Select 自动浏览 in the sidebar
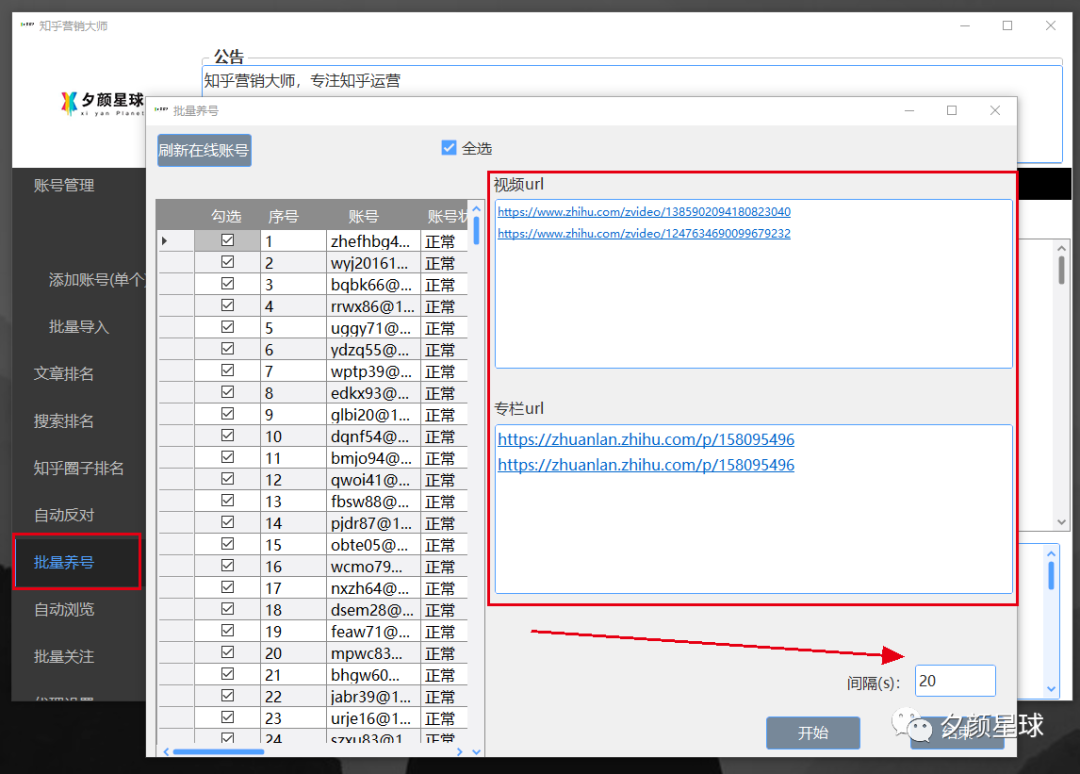1080x774 pixels. (x=63, y=609)
